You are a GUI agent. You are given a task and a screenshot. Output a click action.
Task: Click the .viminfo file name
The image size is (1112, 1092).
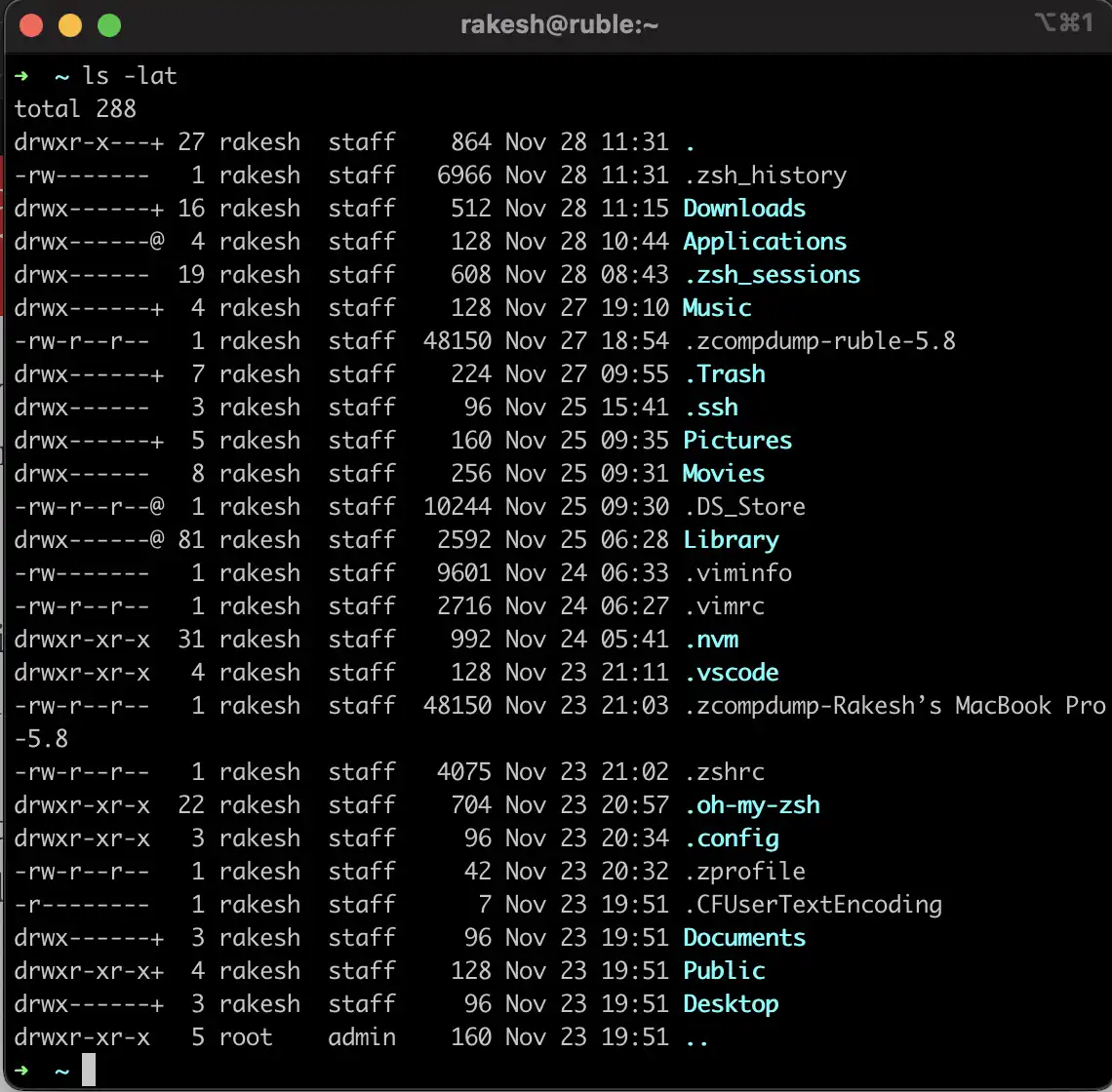[737, 573]
